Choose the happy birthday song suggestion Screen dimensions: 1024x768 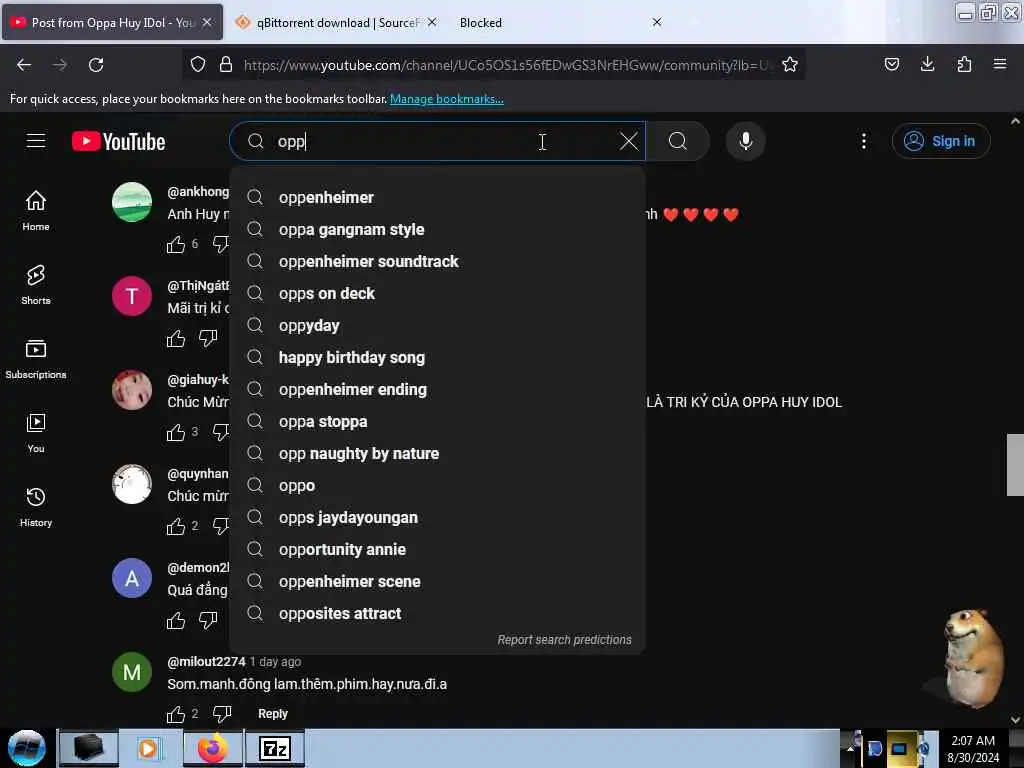[438, 357]
